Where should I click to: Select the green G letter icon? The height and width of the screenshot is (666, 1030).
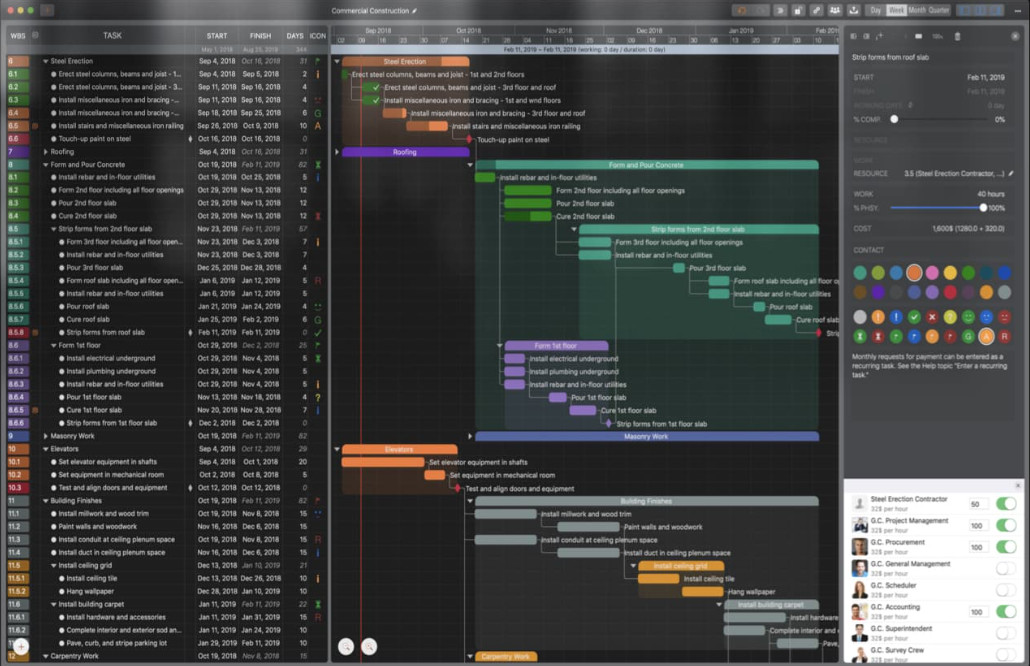tap(968, 336)
